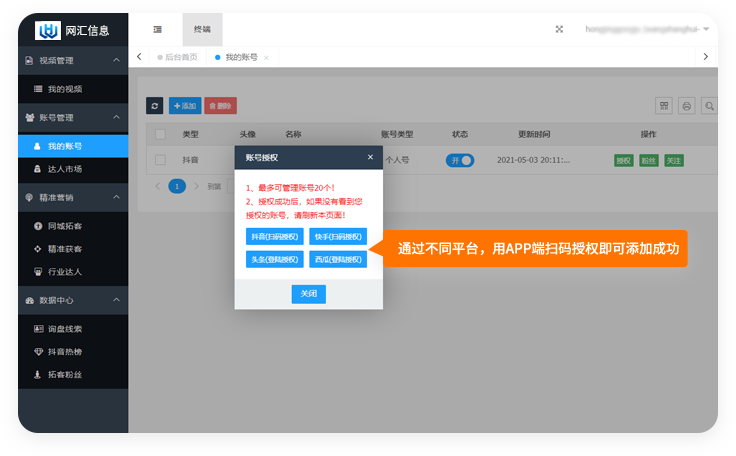Image resolution: width=736 pixels, height=456 pixels.
Task: Click the 网汇信息 logo
Action: click(73, 30)
